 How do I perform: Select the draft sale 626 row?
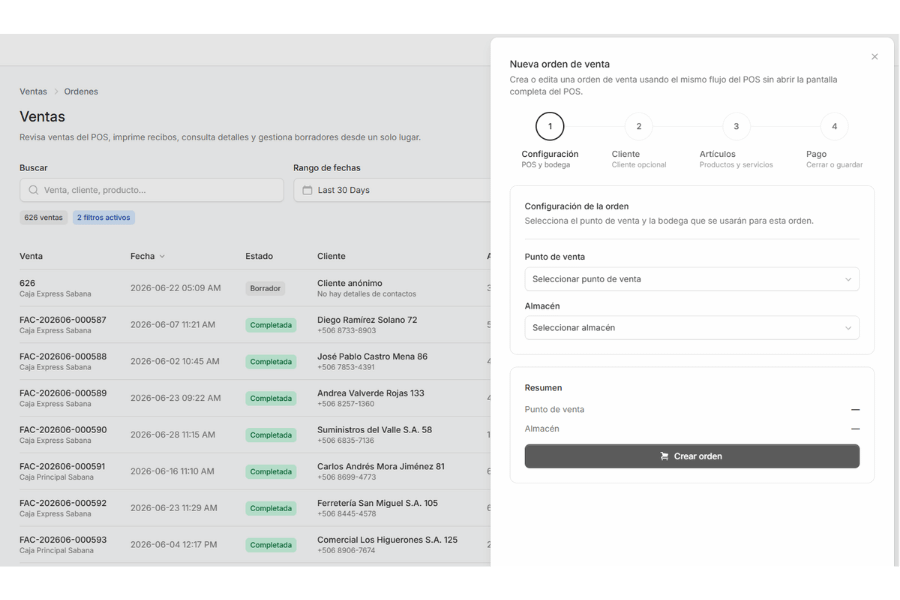click(x=255, y=288)
